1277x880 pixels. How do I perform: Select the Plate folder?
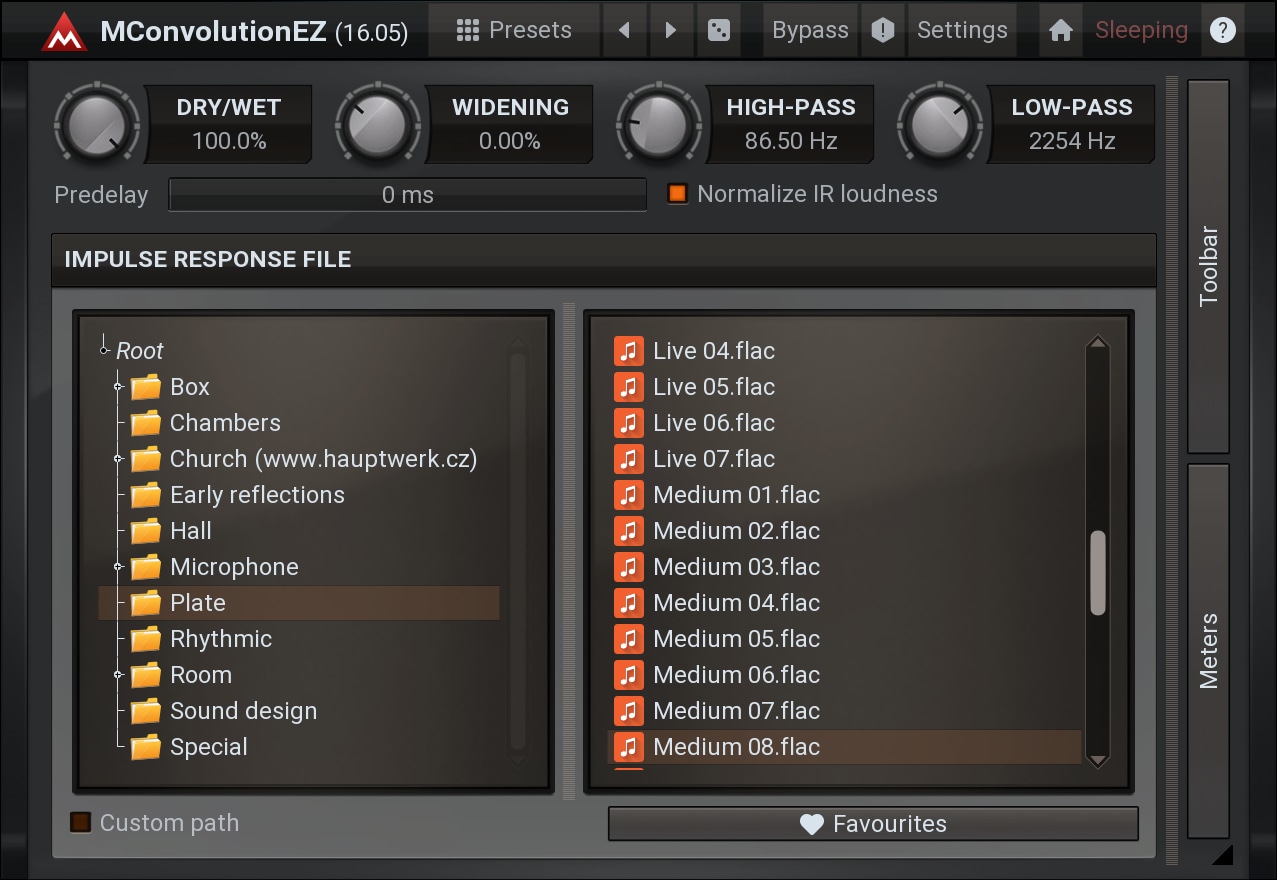(x=299, y=603)
